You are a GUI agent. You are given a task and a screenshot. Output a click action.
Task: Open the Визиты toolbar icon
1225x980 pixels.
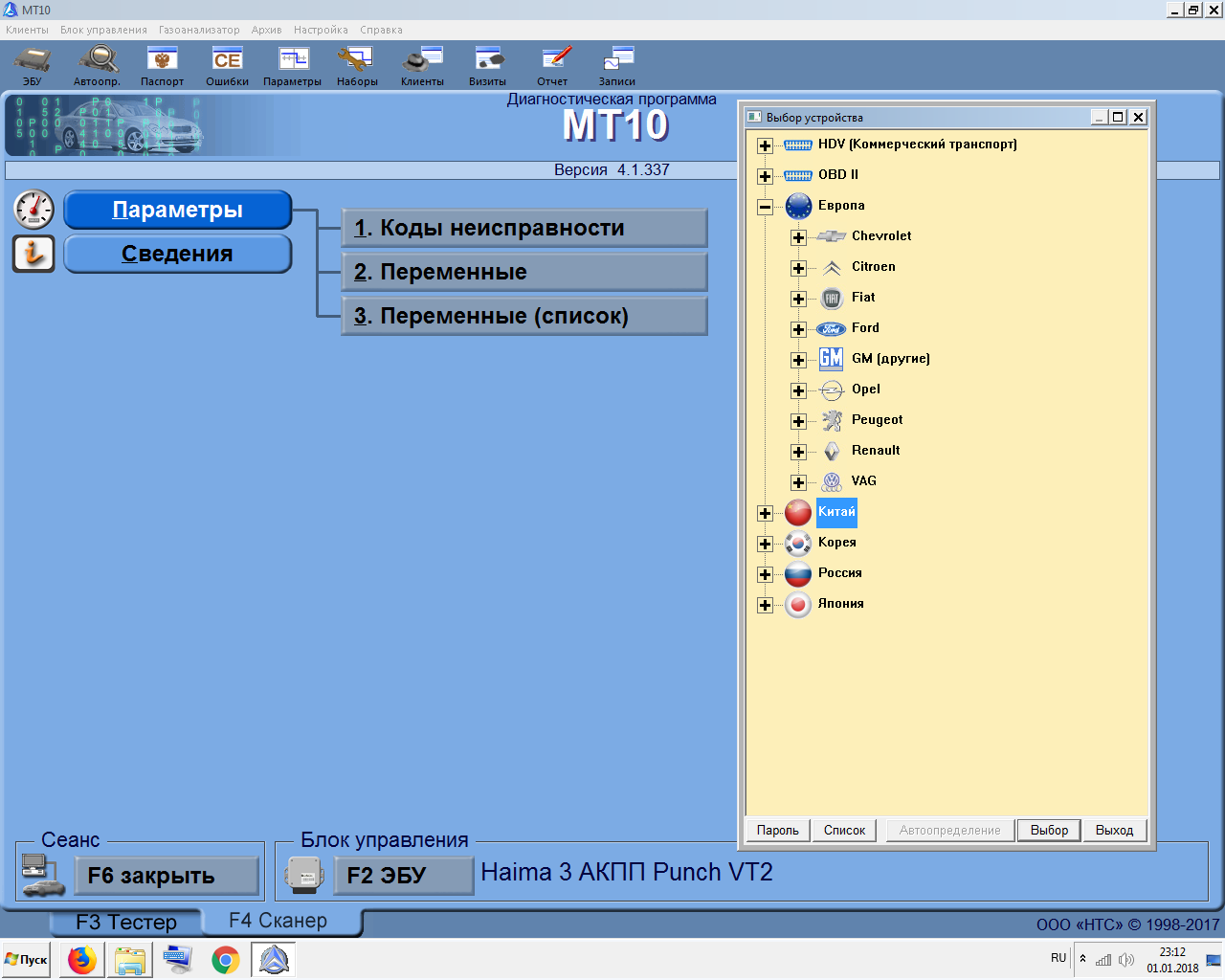coord(487,65)
